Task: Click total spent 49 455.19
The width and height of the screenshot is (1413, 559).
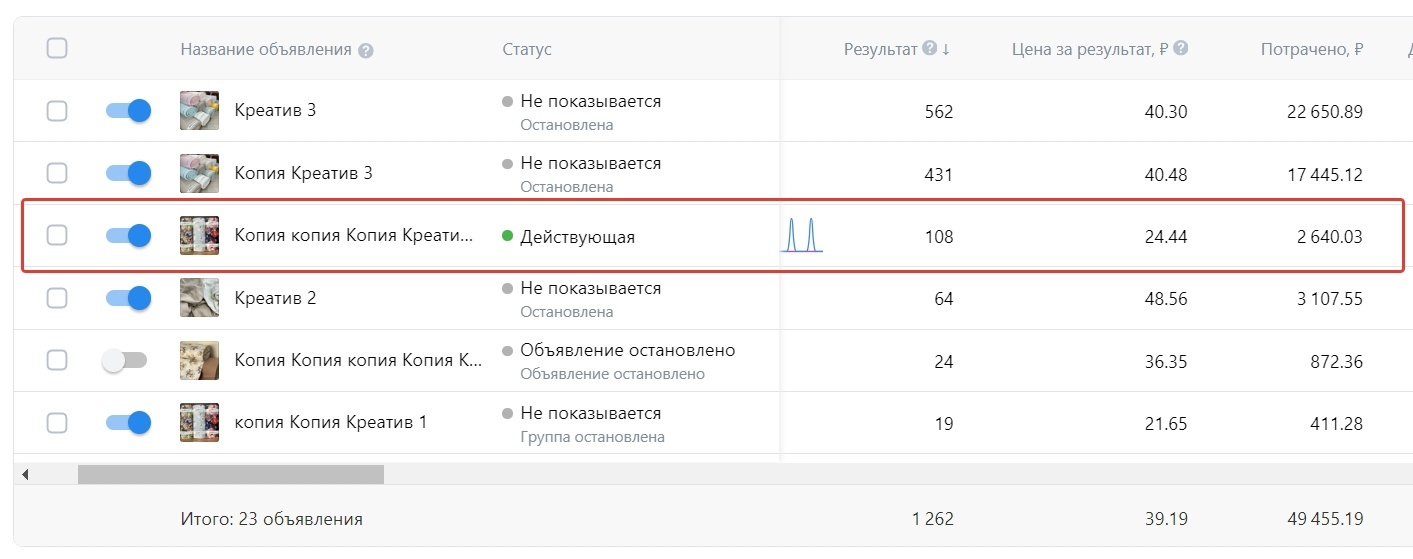Action: [1324, 519]
